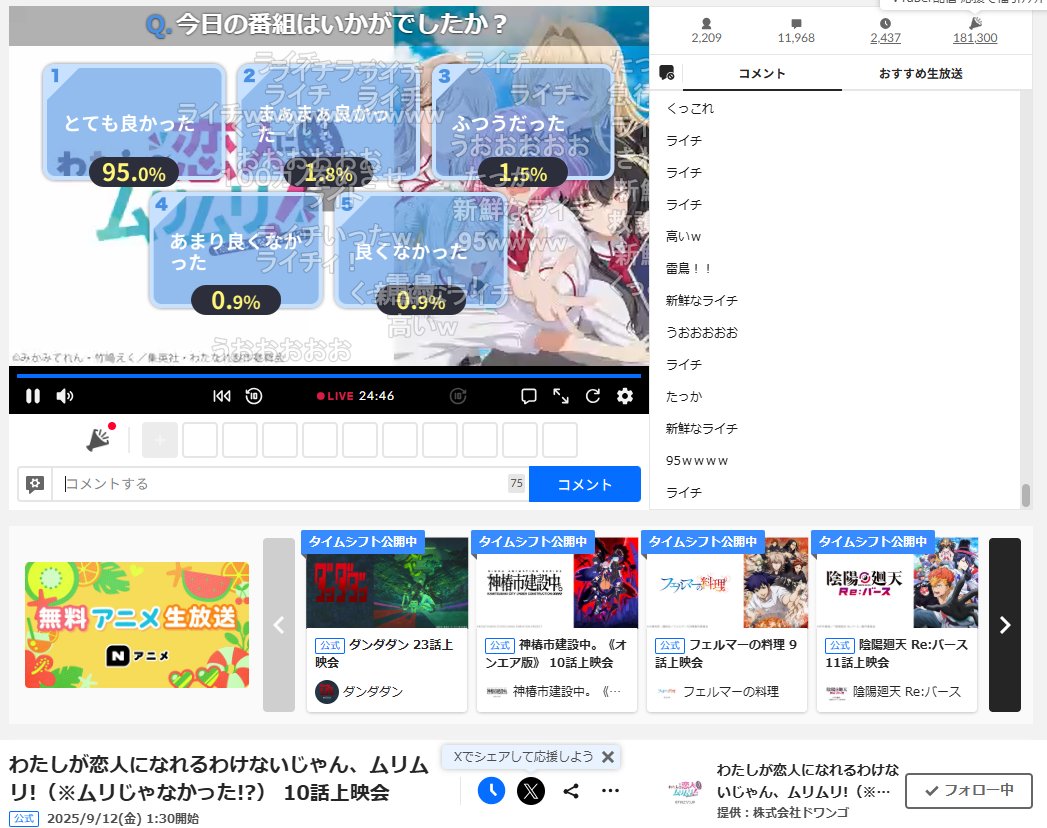Rewind 10 seconds in the player
1047x828 pixels.
[x=254, y=396]
